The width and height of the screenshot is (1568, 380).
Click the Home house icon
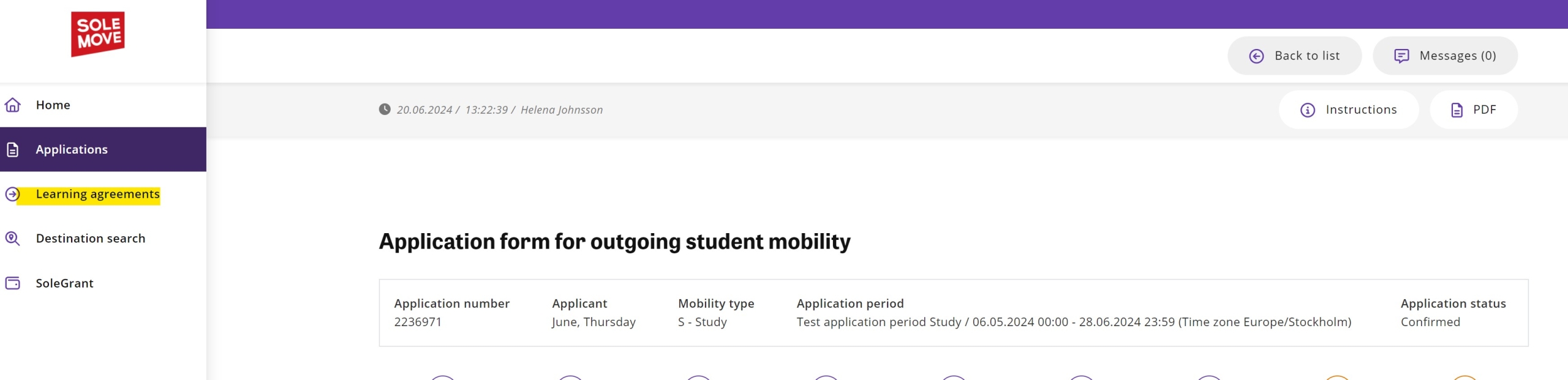click(x=13, y=105)
